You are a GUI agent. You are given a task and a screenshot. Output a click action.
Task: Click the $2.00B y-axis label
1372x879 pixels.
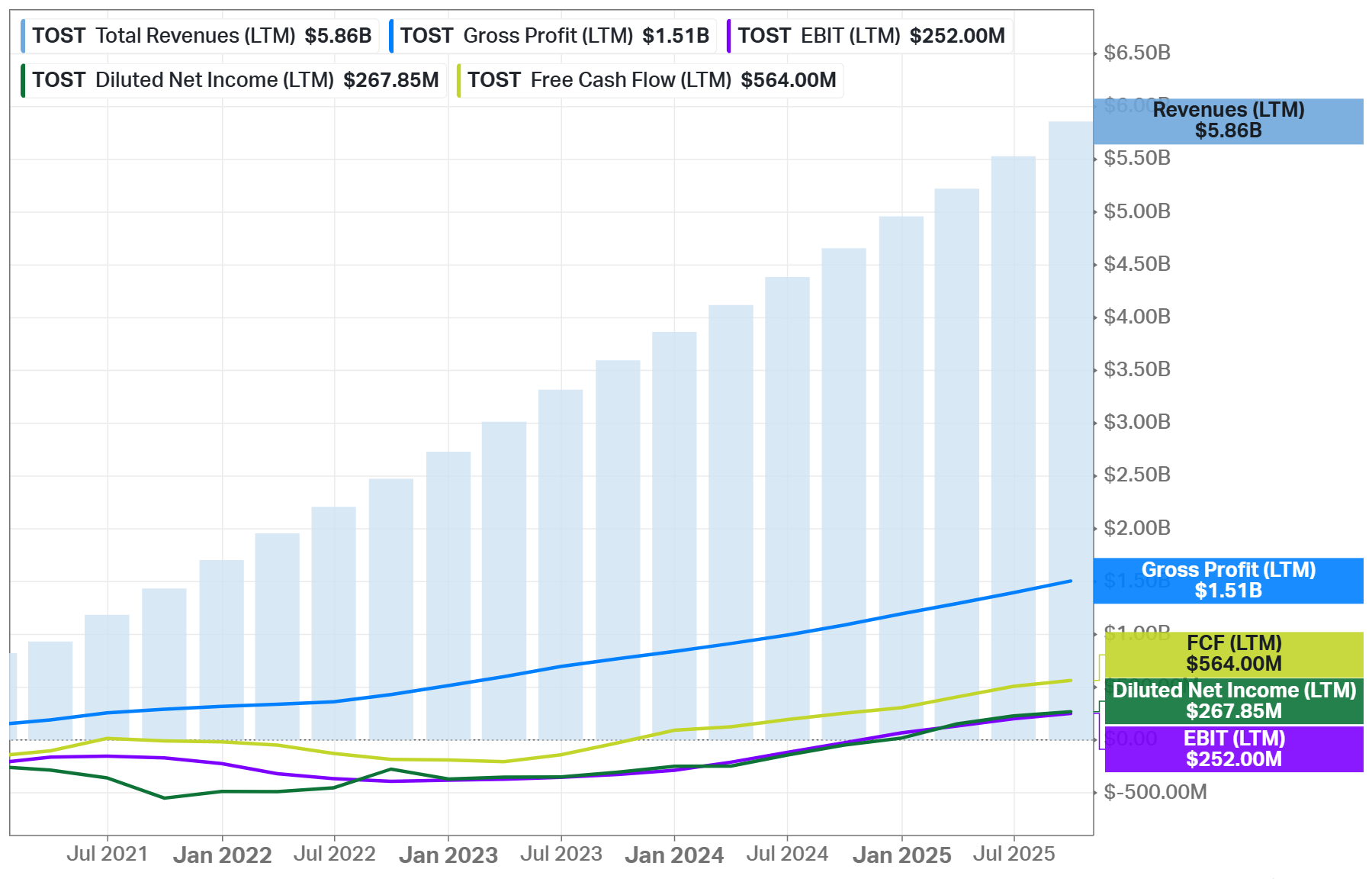(1137, 528)
